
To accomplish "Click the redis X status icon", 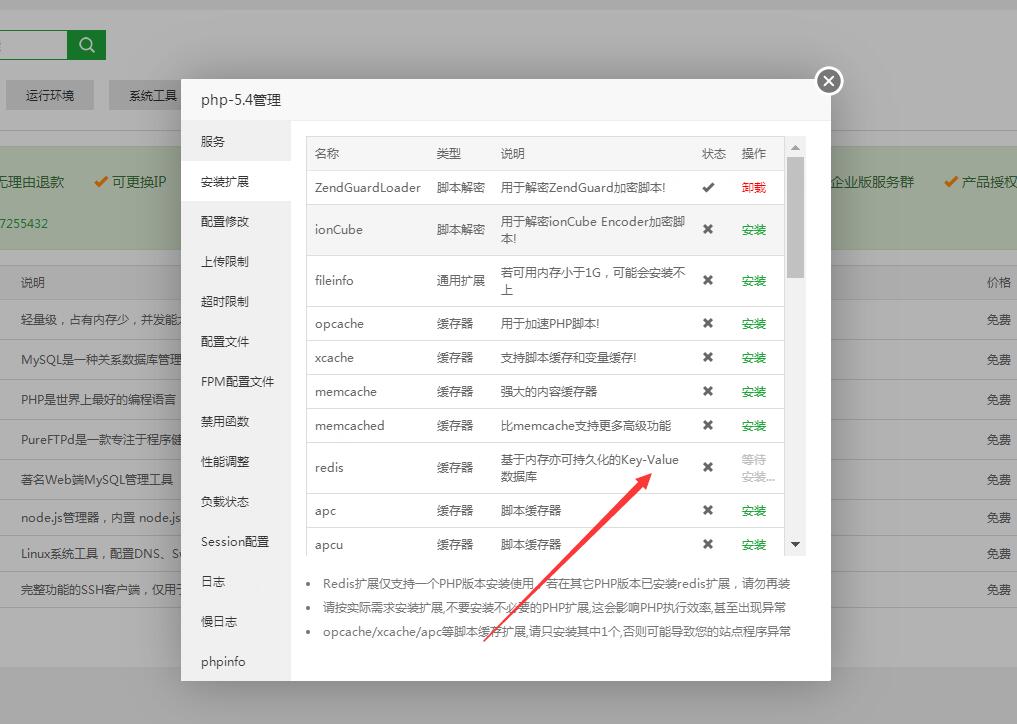I will click(x=708, y=467).
